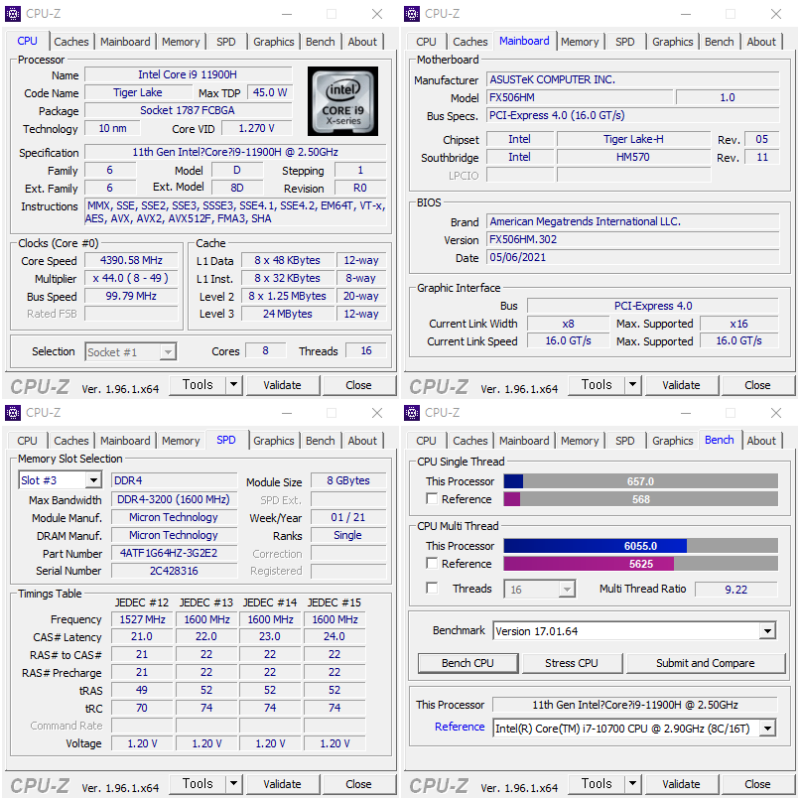
Task: Close the Mainboard window via title bar X
Action: pos(776,14)
